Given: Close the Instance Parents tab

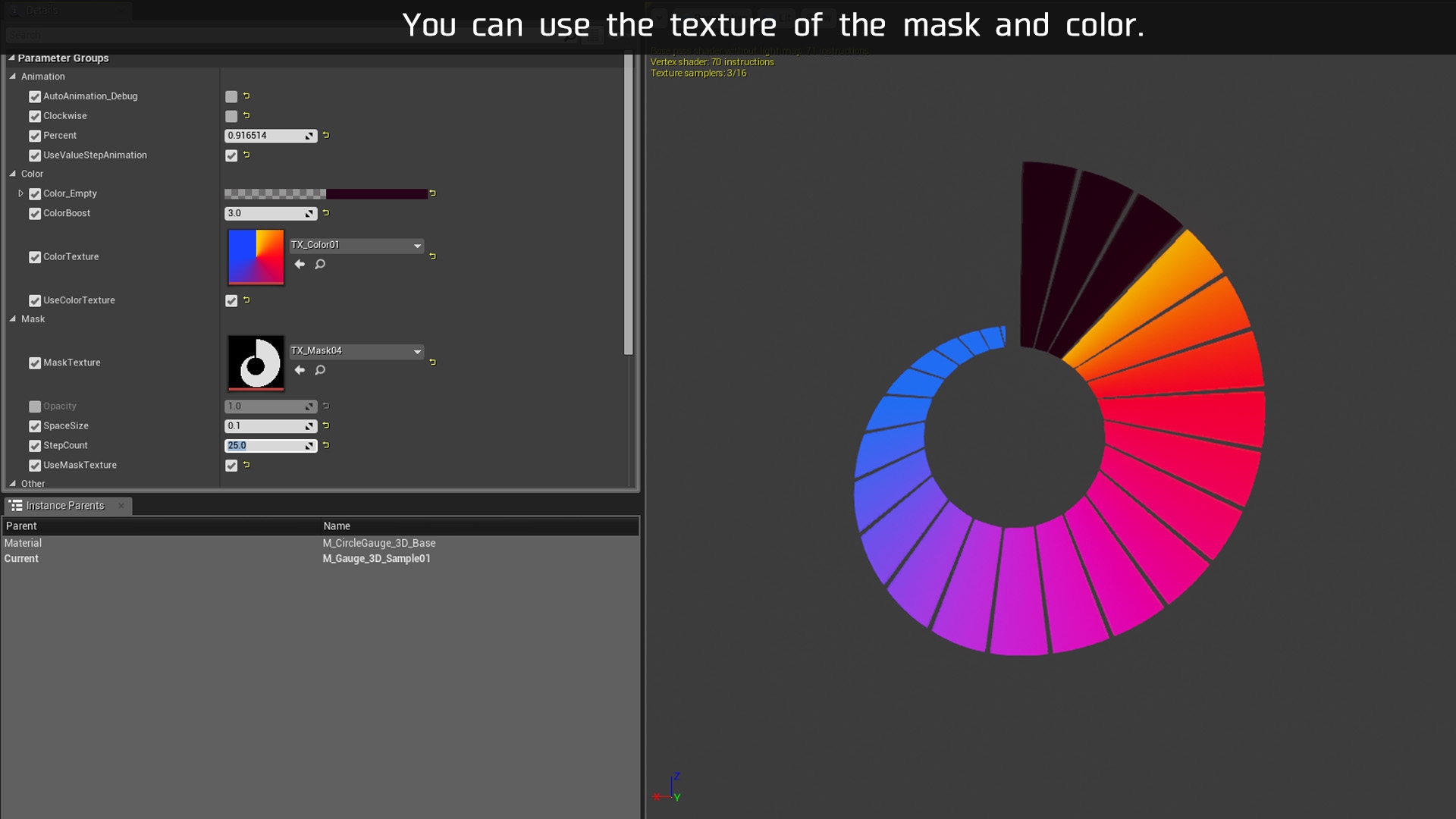Looking at the screenshot, I should click(121, 506).
